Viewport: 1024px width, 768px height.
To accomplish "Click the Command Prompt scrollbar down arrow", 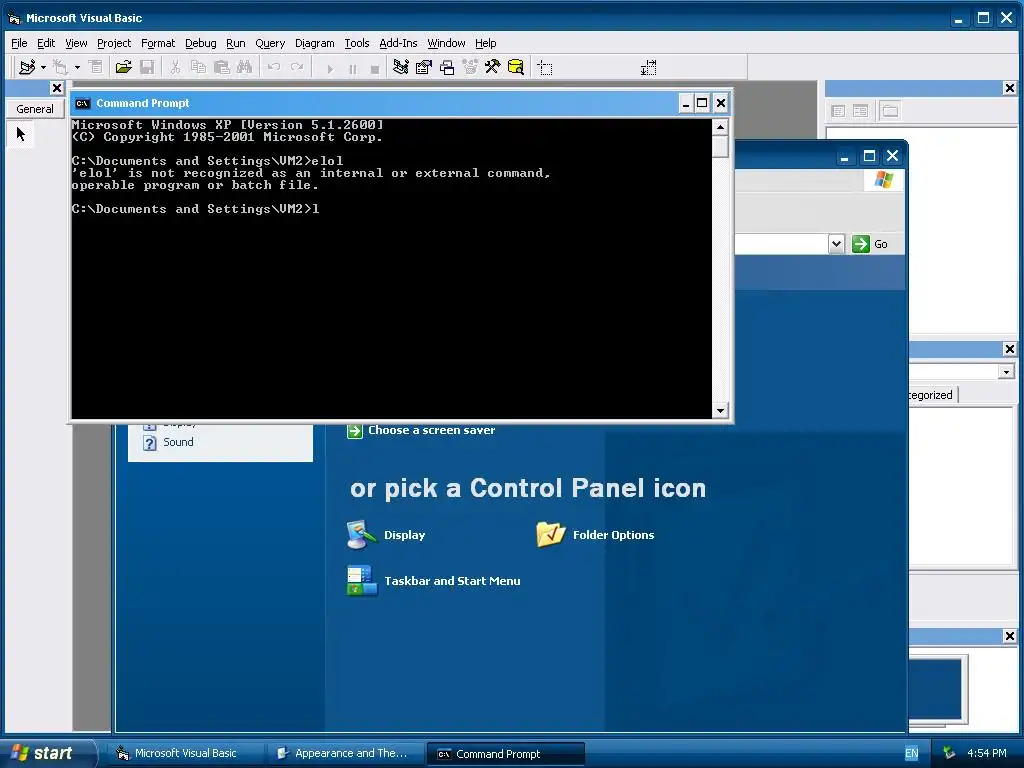I will click(x=720, y=411).
